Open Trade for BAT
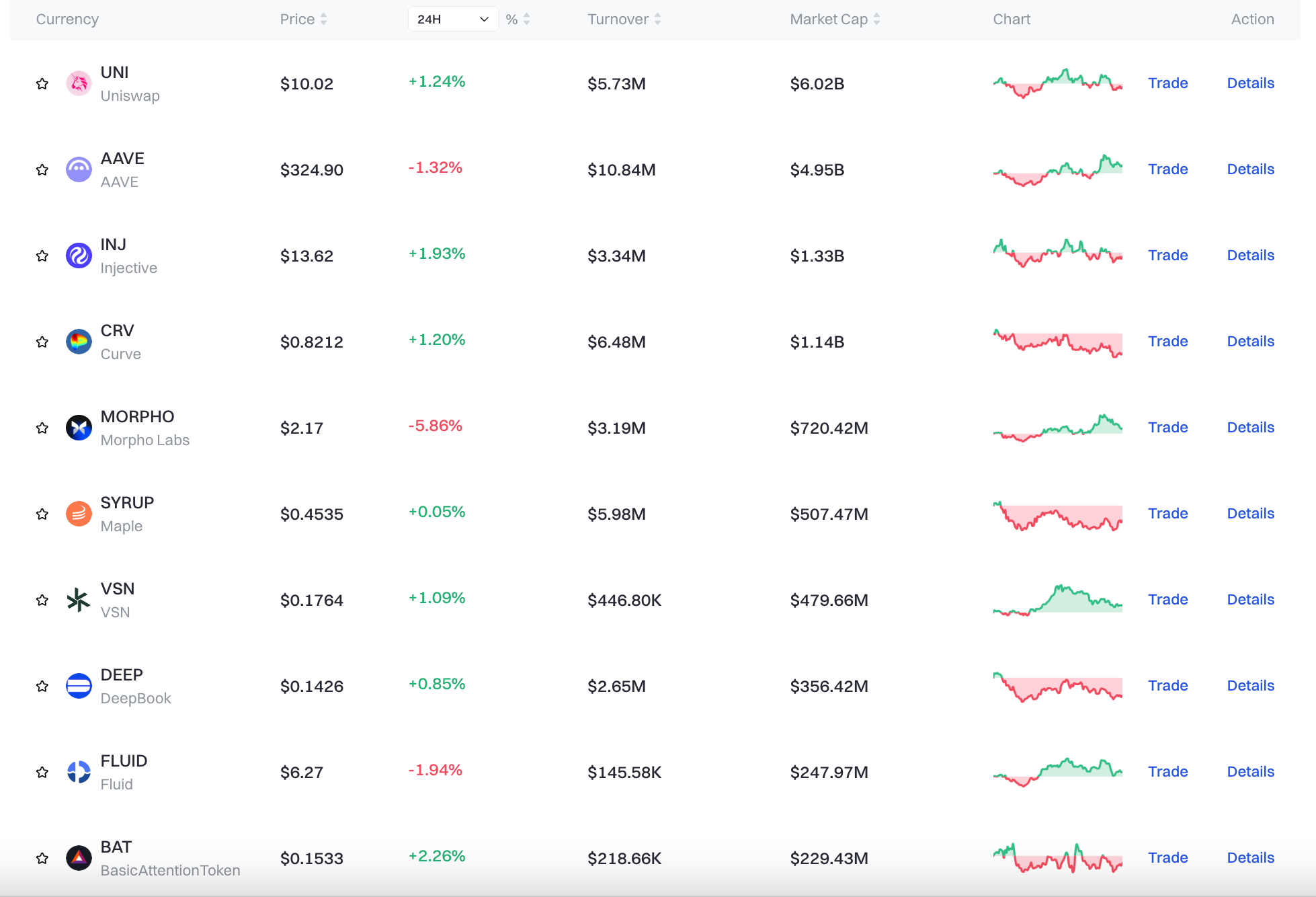The image size is (1316, 897). (1167, 858)
